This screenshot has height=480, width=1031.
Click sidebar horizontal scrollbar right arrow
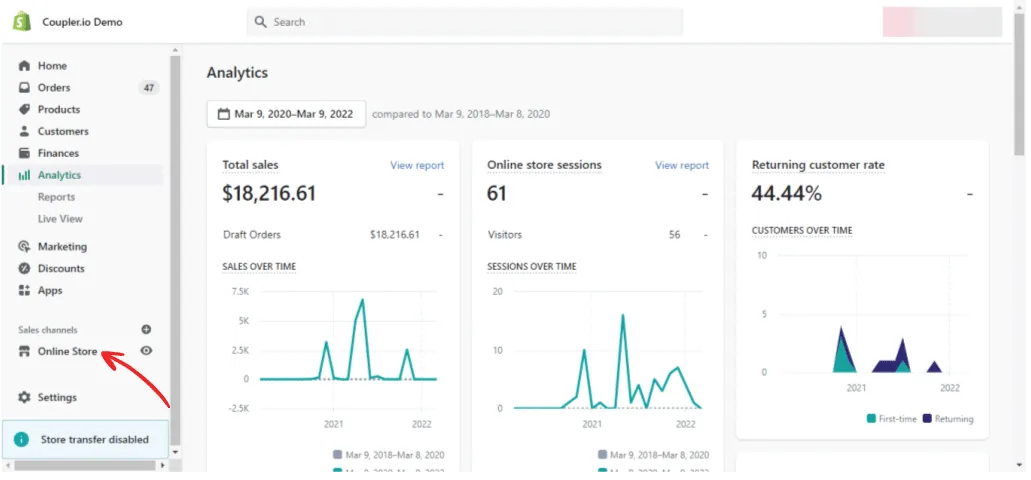click(163, 465)
